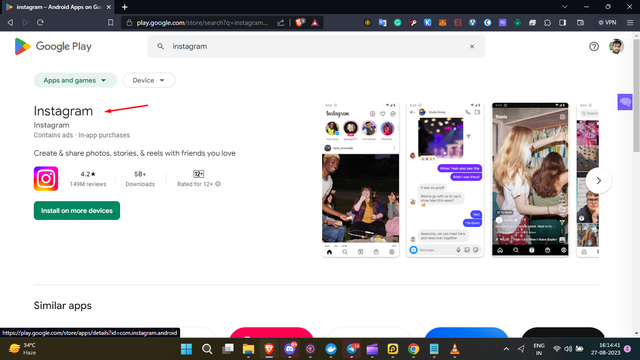Expand the Apps and games filter

75,80
